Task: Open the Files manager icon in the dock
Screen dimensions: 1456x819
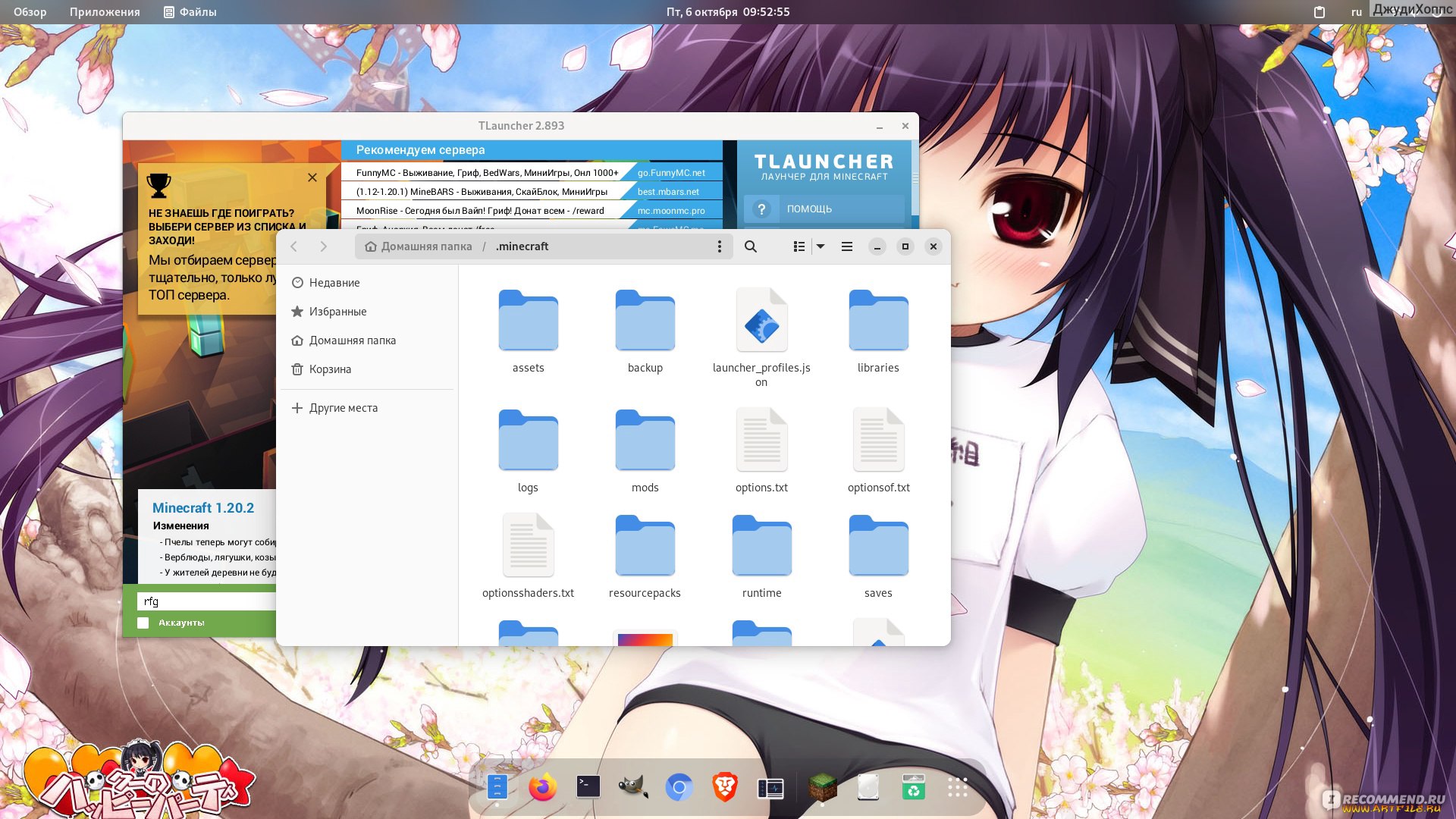Action: pyautogui.click(x=497, y=787)
